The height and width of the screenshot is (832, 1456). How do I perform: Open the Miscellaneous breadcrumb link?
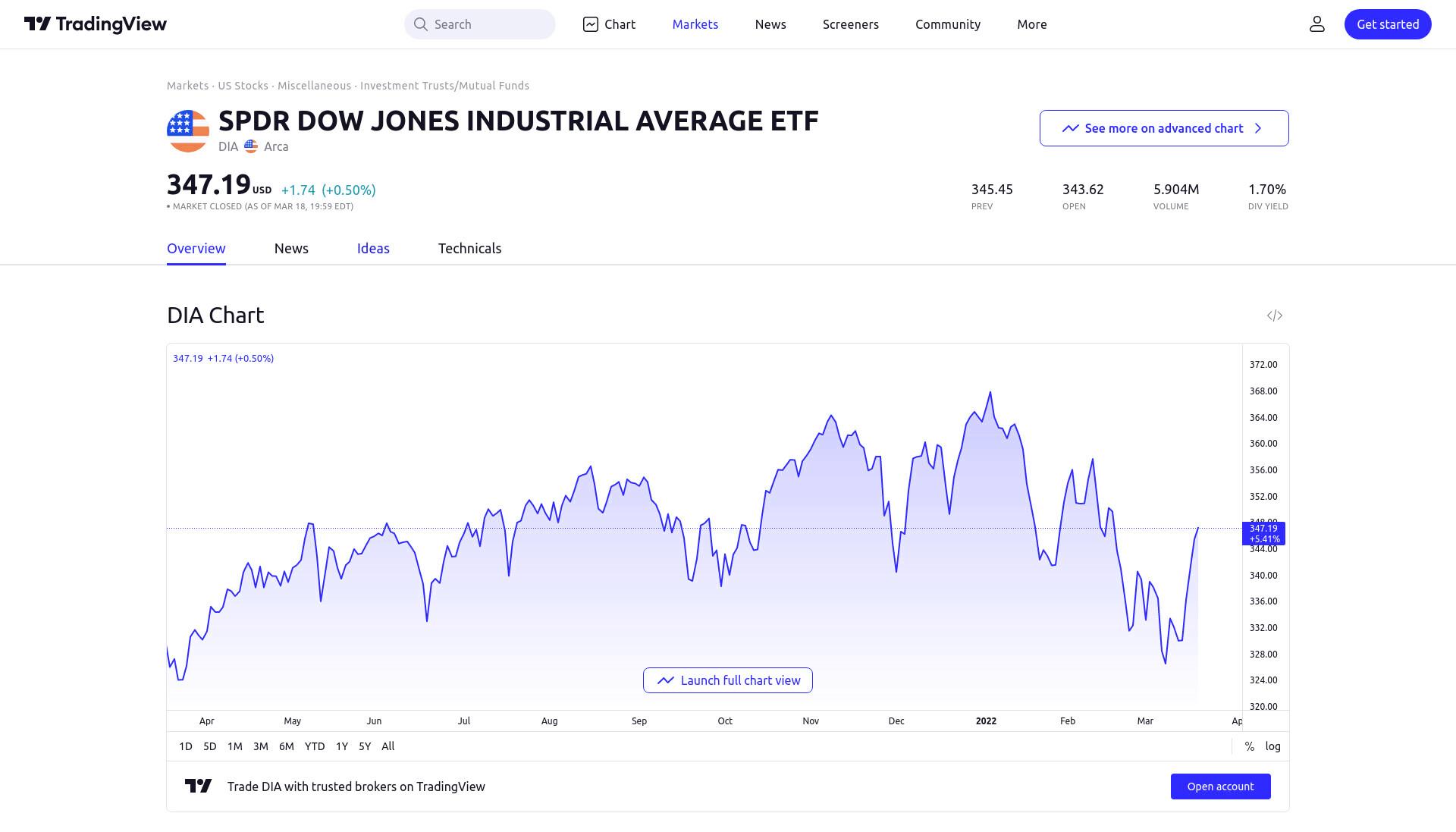click(x=314, y=86)
